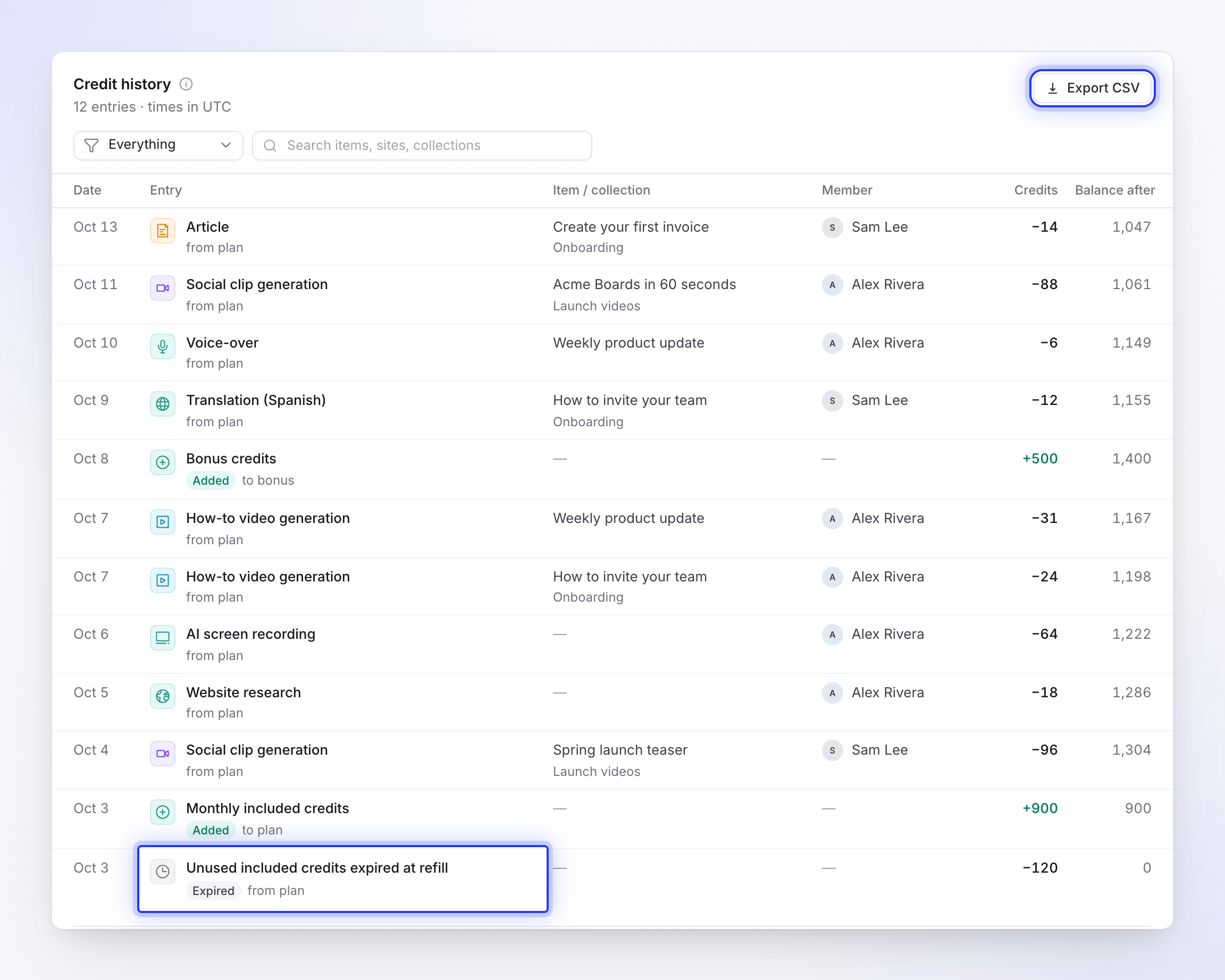
Task: Click the Credits column header
Action: 1035,190
